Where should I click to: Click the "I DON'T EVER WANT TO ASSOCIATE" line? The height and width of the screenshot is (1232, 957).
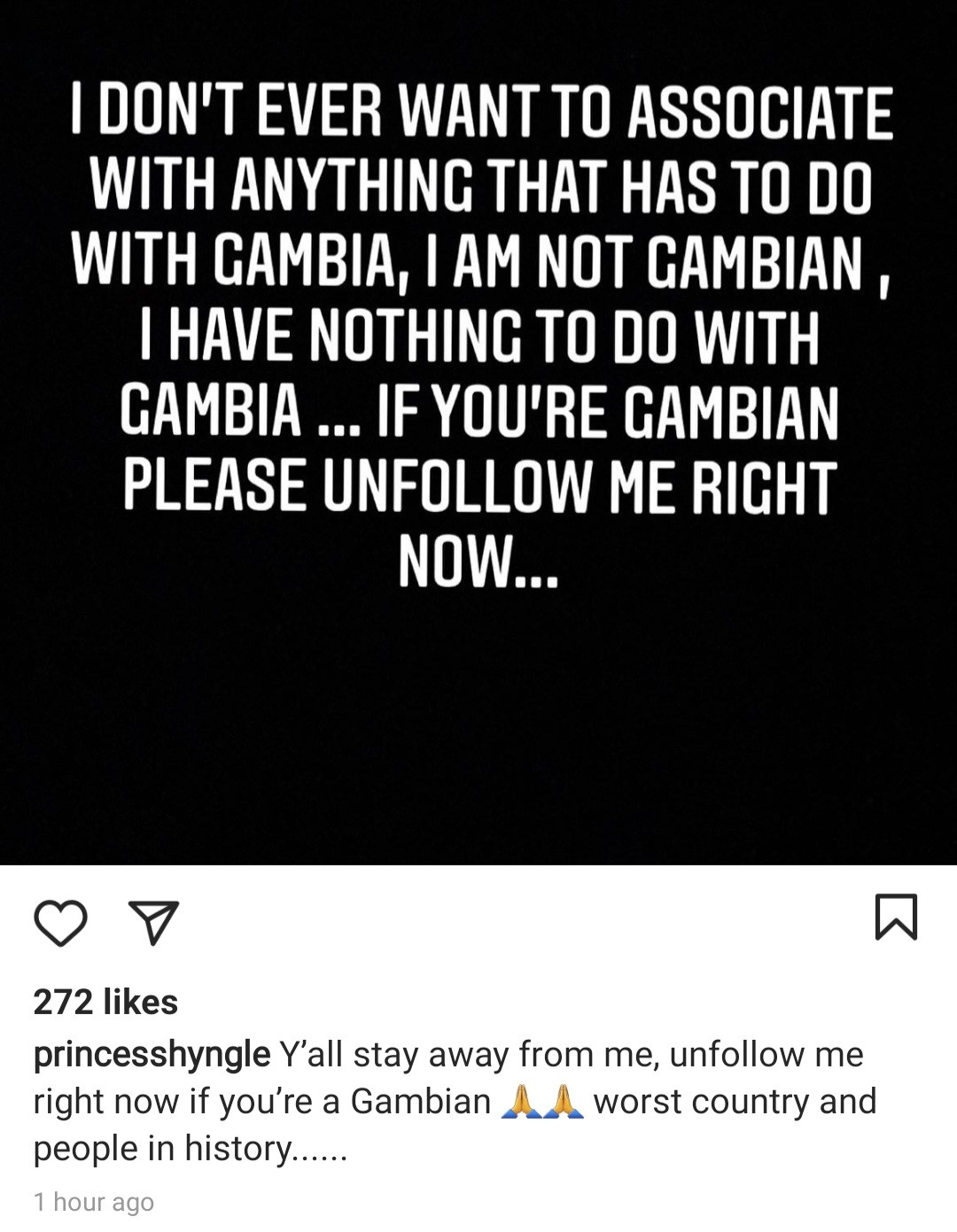point(481,112)
